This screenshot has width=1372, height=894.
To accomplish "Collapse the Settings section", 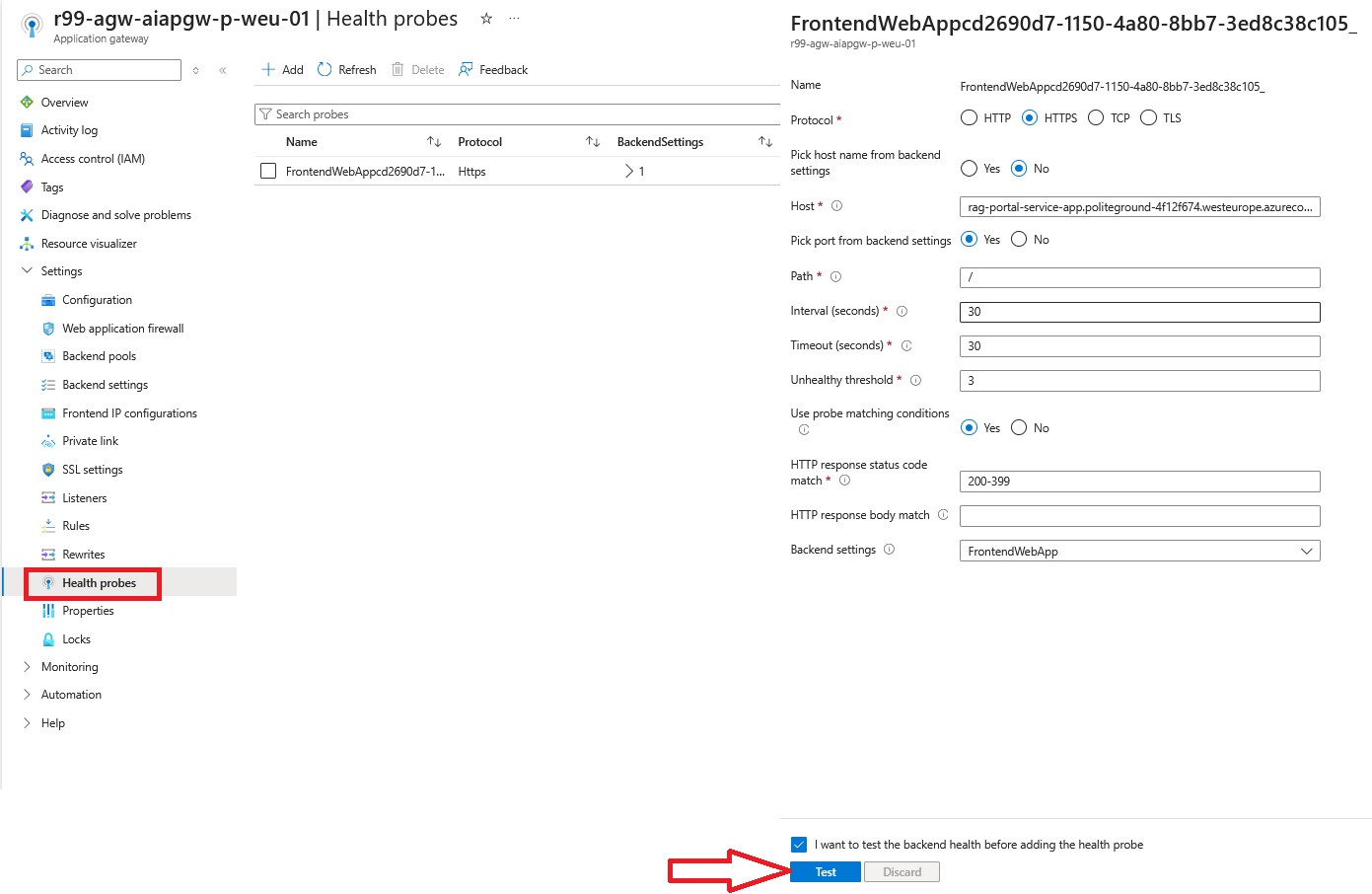I will (27, 271).
